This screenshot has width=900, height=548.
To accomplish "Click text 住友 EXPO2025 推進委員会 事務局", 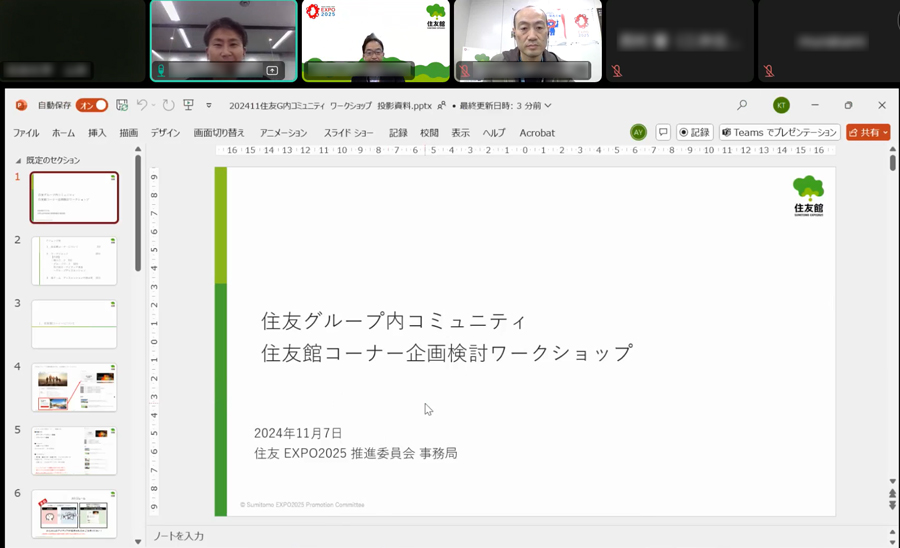I will tap(356, 453).
